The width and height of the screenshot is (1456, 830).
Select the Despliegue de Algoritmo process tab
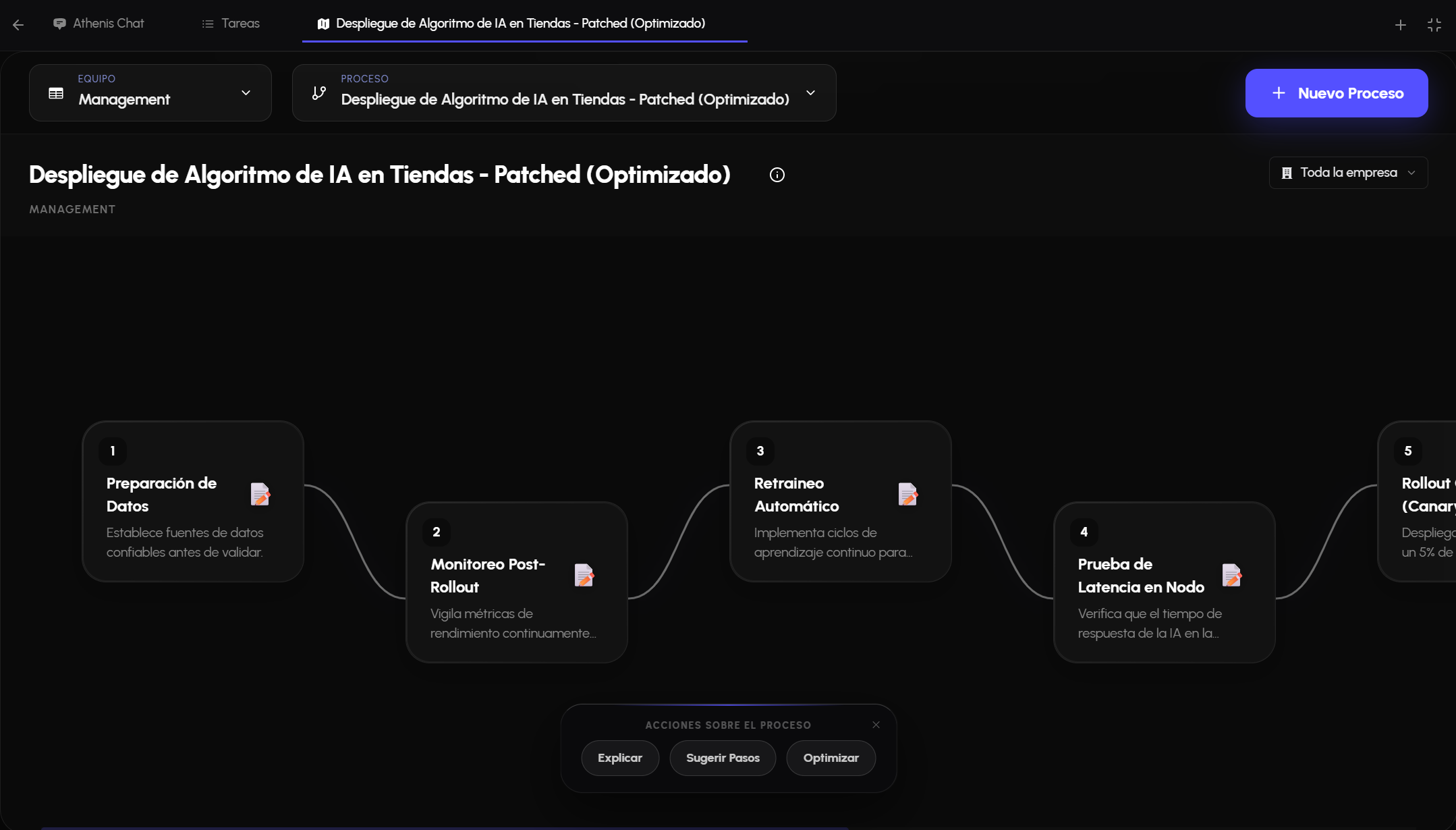pyautogui.click(x=524, y=24)
